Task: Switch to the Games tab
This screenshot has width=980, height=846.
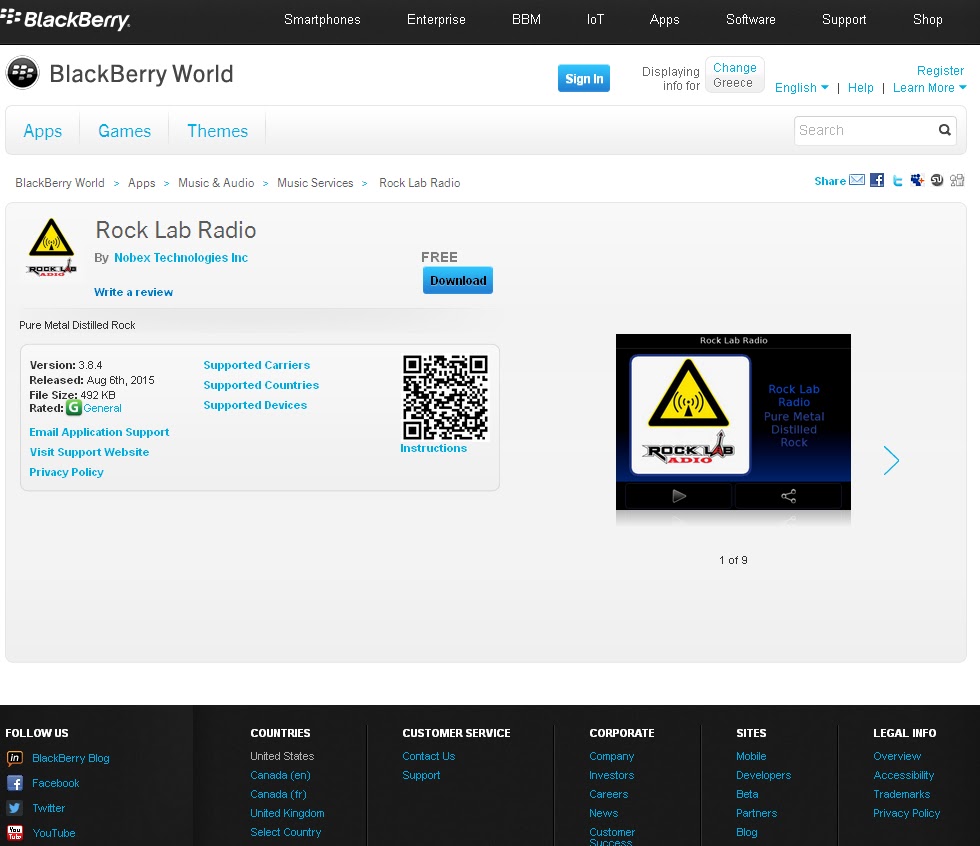Action: tap(124, 131)
